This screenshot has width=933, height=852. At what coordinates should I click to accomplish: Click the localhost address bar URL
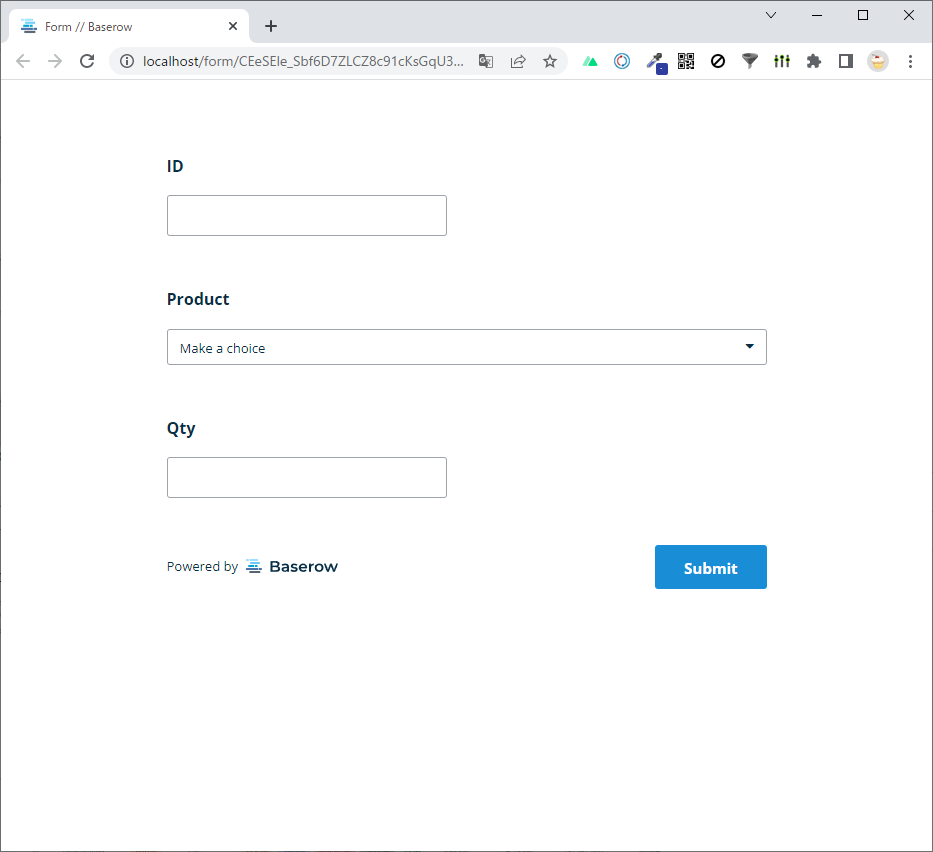303,61
